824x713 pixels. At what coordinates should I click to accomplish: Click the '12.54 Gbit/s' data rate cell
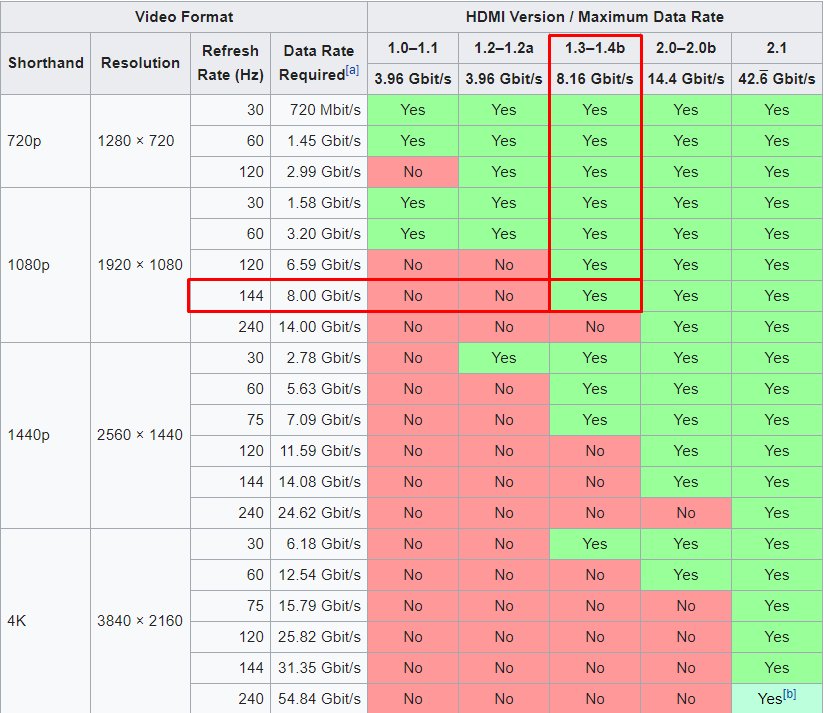pos(319,575)
